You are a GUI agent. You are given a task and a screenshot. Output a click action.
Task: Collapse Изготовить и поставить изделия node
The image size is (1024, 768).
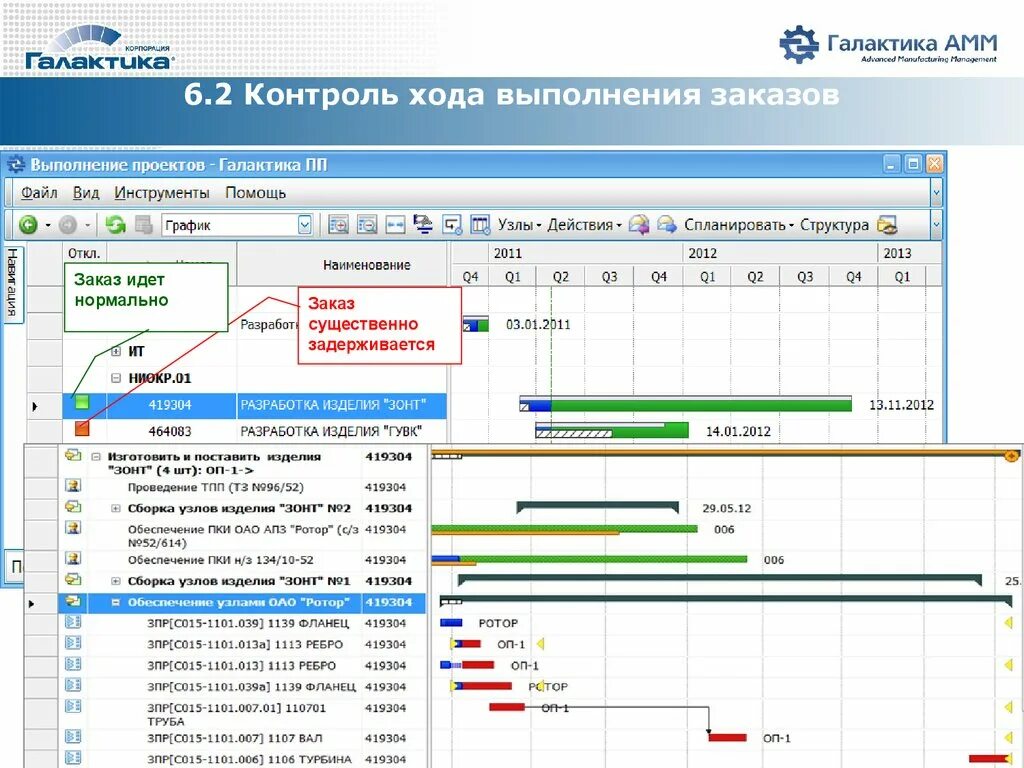pyautogui.click(x=96, y=456)
